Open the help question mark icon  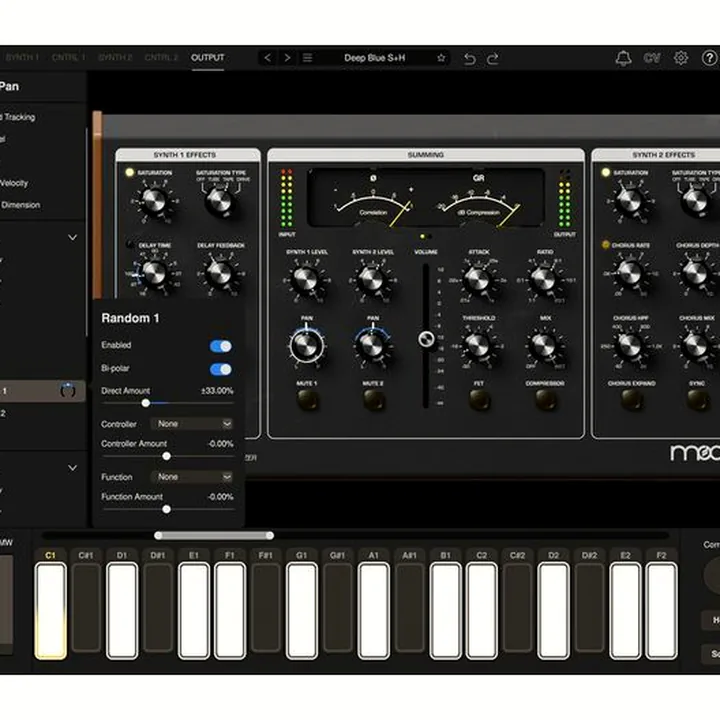[709, 58]
